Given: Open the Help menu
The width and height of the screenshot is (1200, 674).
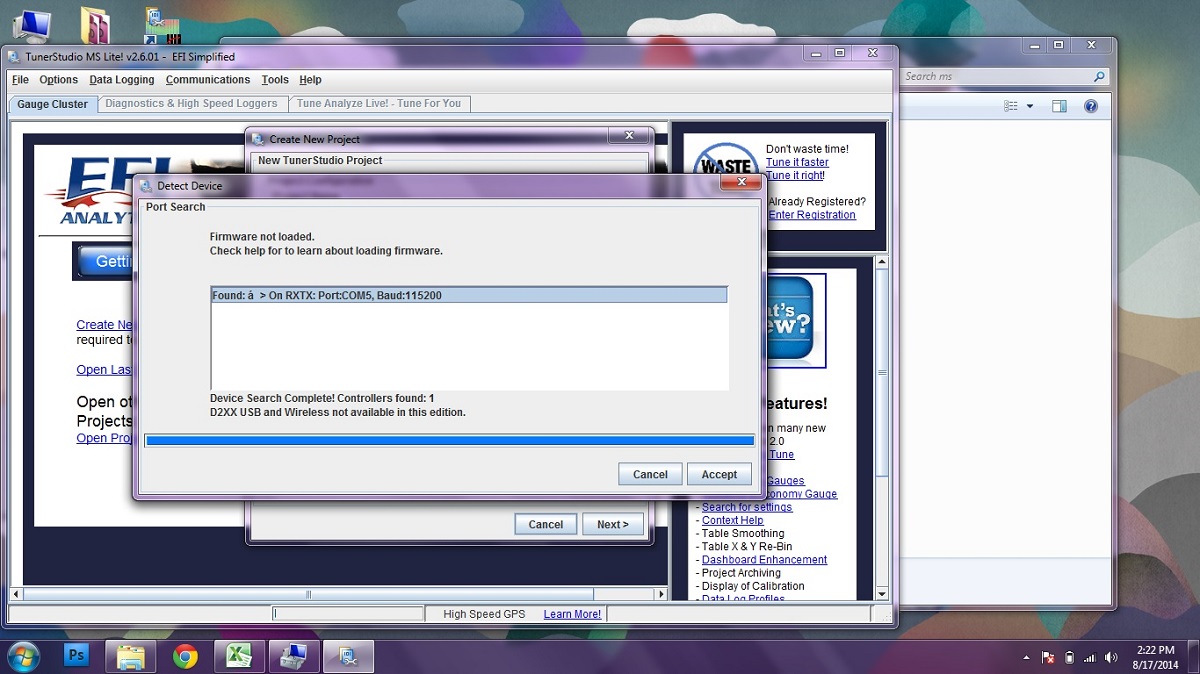Looking at the screenshot, I should pos(310,80).
